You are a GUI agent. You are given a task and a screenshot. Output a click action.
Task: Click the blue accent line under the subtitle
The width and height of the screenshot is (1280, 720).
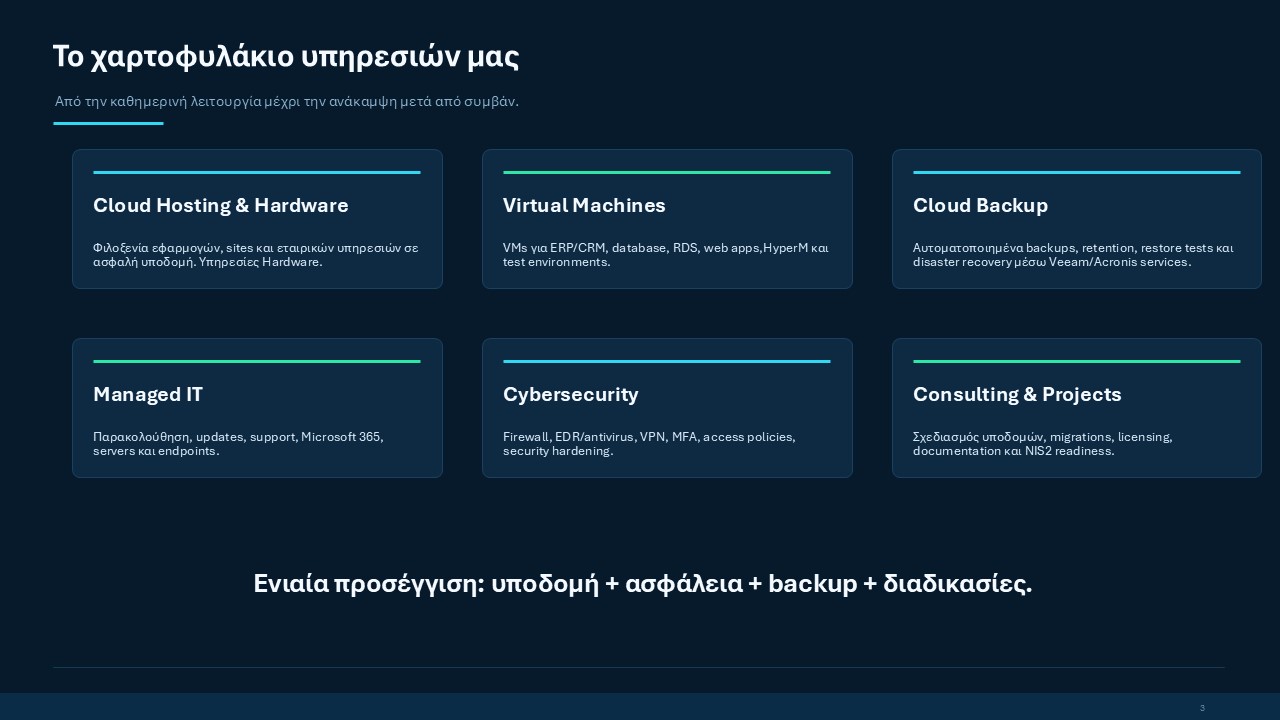coord(108,124)
